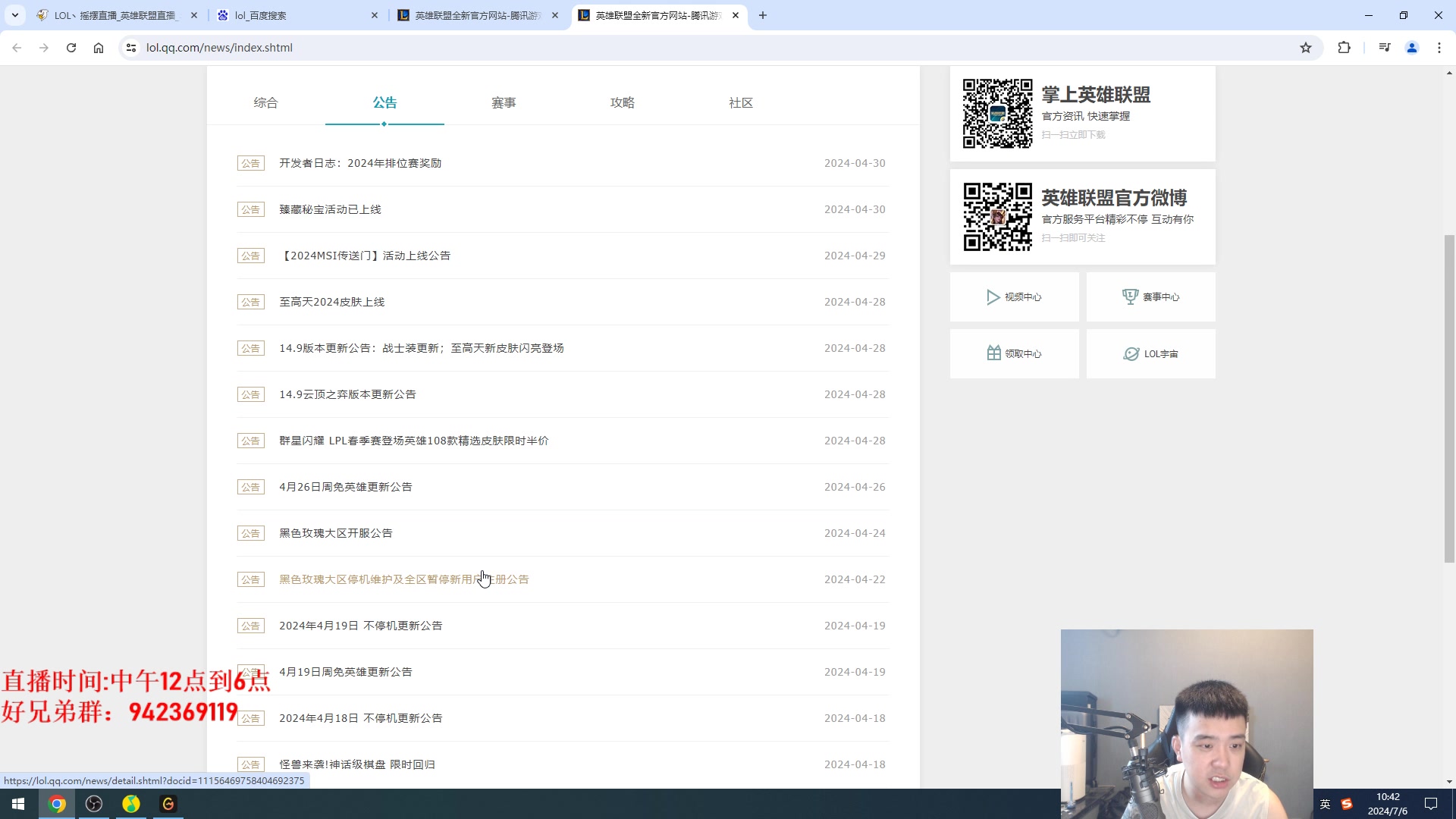Switch to the 赛事 news tab
Screen dimensions: 1456x819
(504, 102)
